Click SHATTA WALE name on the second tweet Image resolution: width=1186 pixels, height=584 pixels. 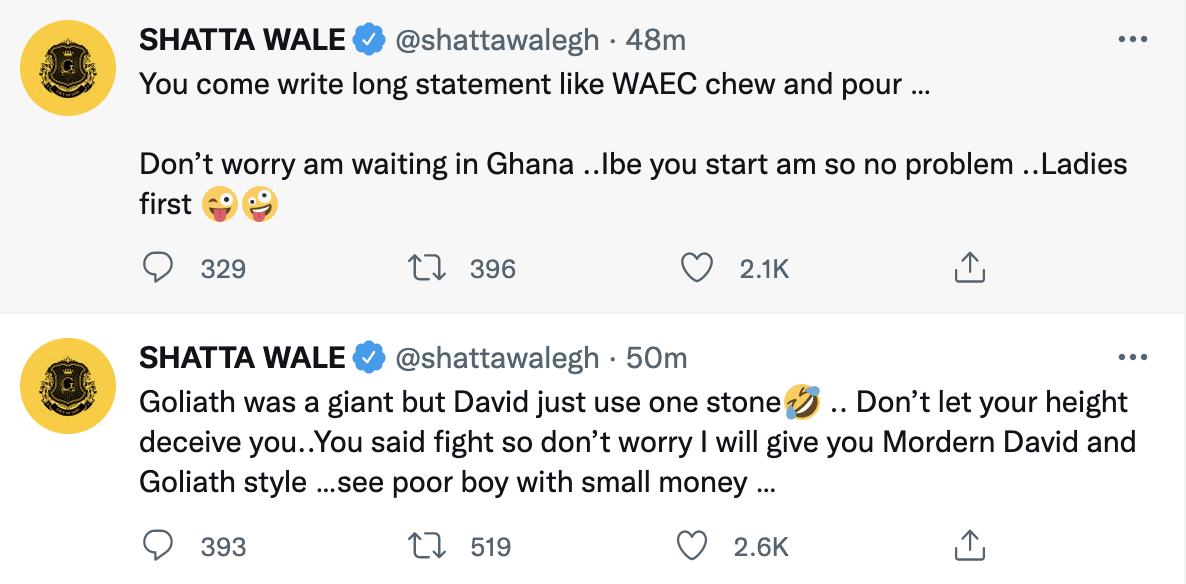pos(243,357)
